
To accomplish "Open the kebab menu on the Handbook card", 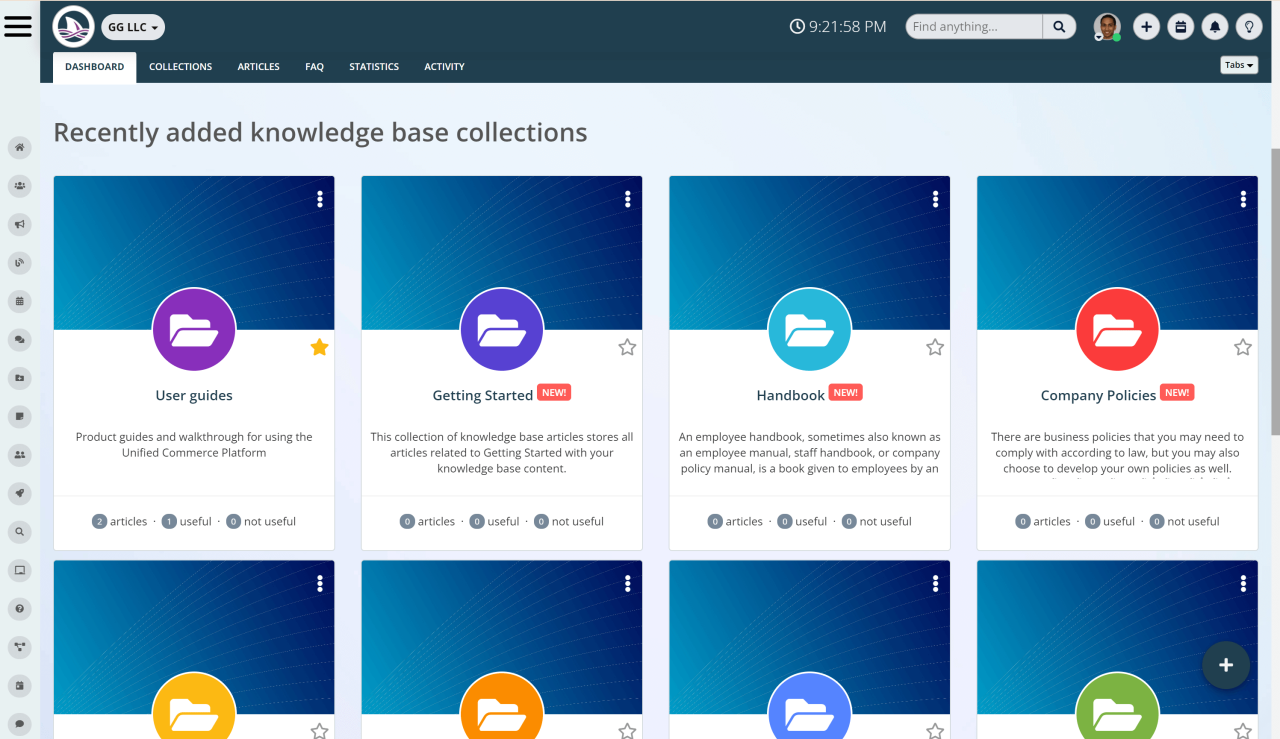I will (x=935, y=198).
